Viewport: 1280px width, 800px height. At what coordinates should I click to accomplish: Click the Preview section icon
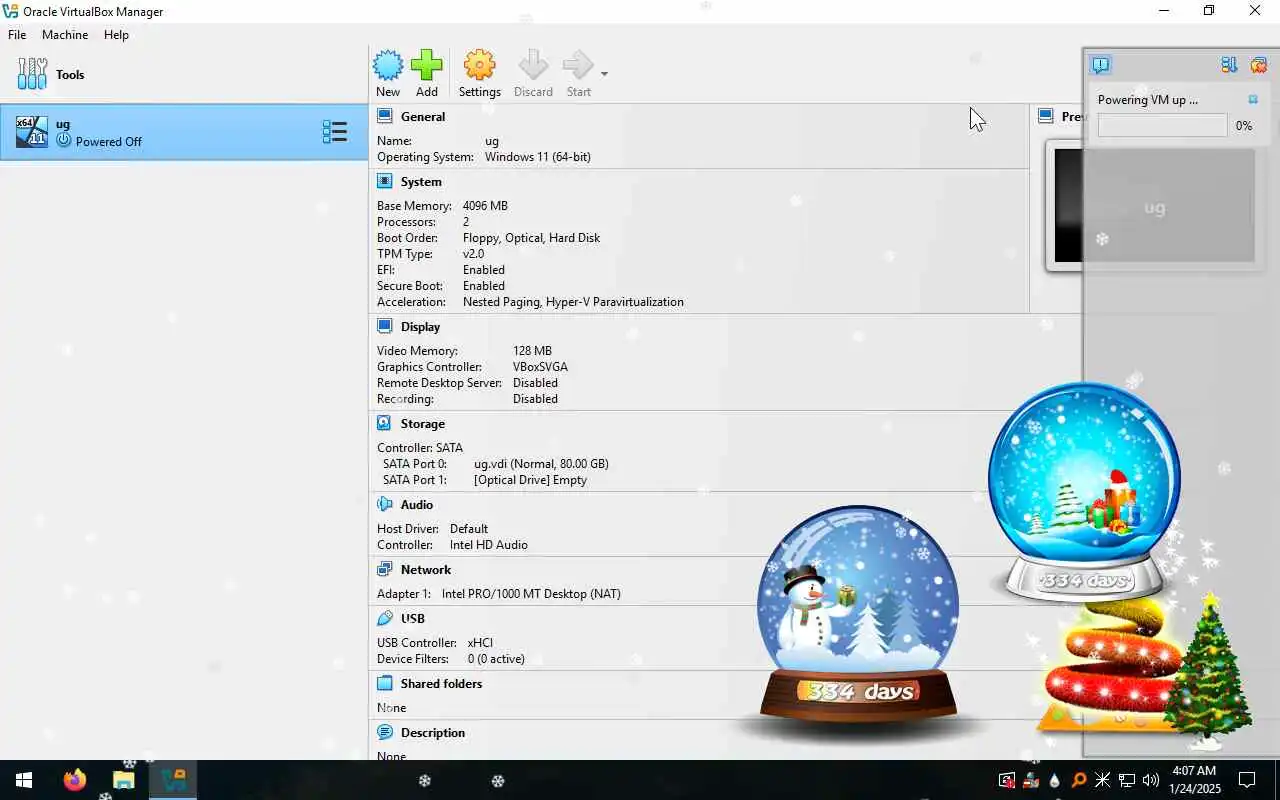point(1046,116)
